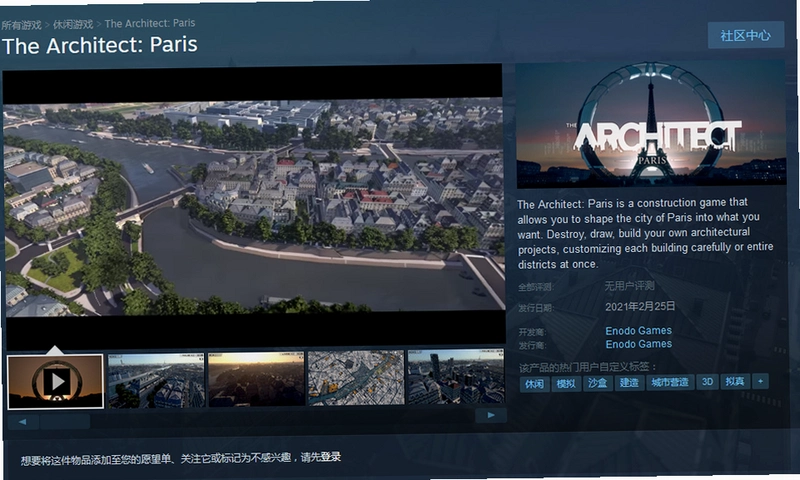The height and width of the screenshot is (480, 800).
Task: Select the skyscraper district screenshot thumbnail
Action: 456,376
